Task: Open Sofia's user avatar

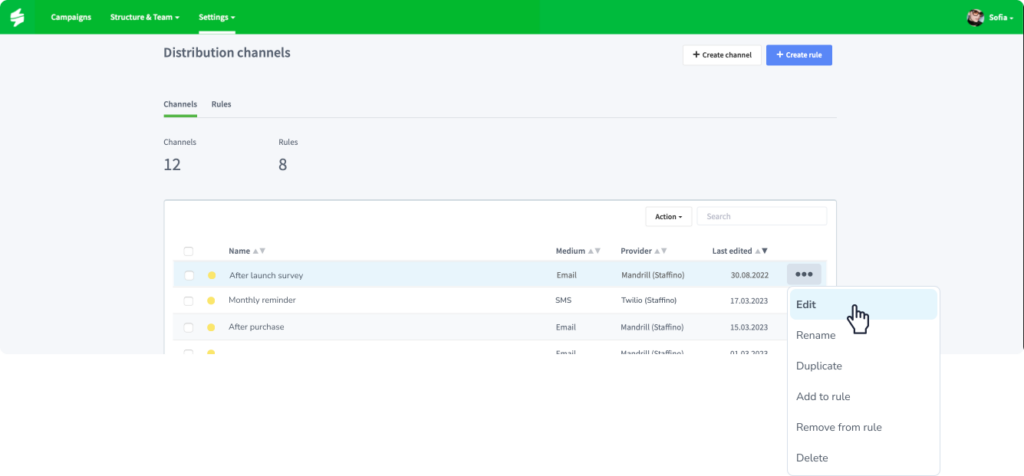Action: 975,18
